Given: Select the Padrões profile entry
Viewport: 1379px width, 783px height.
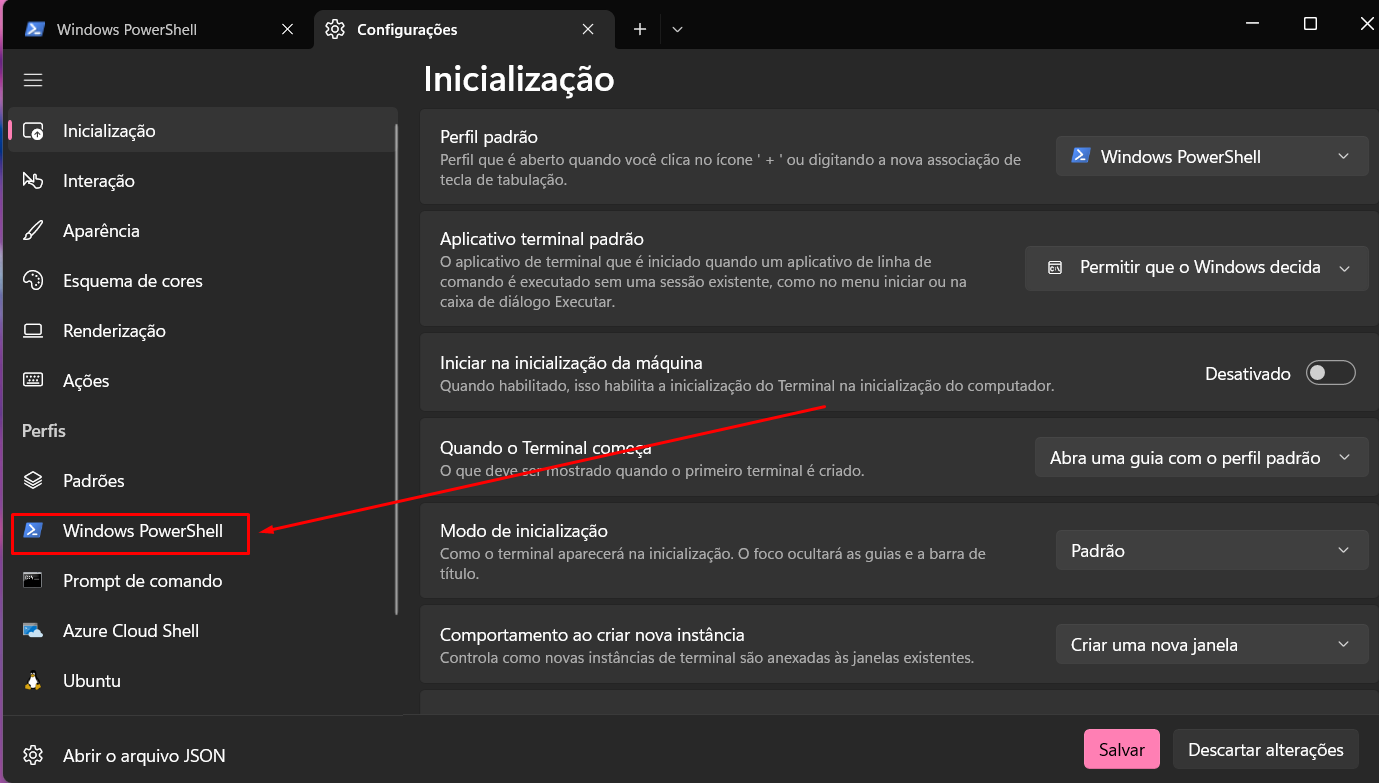Looking at the screenshot, I should click(x=202, y=481).
